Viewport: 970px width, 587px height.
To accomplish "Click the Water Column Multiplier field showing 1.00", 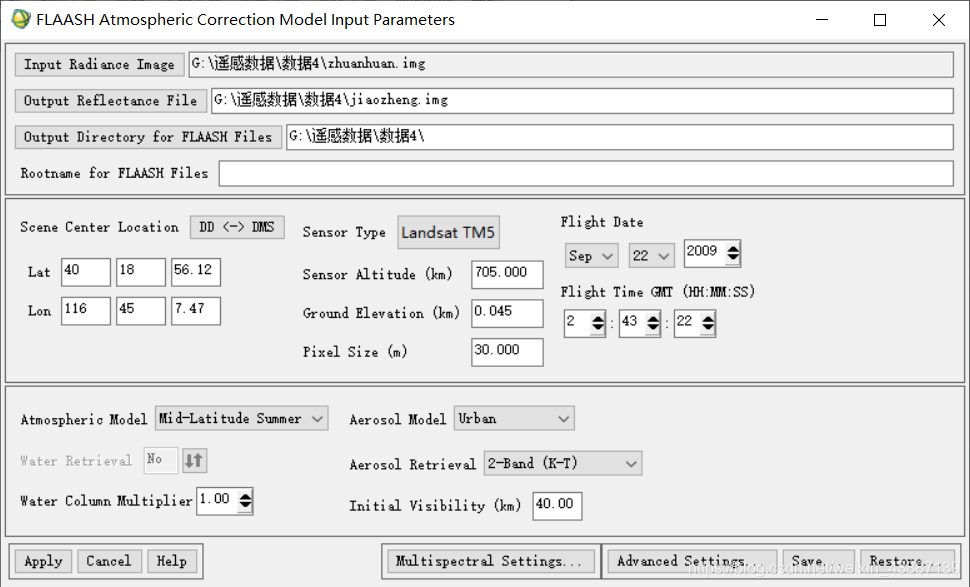I will (x=217, y=500).
